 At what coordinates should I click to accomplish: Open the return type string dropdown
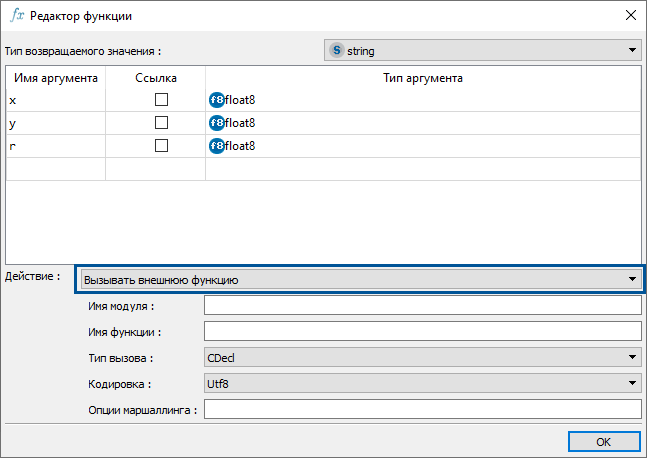(632, 49)
